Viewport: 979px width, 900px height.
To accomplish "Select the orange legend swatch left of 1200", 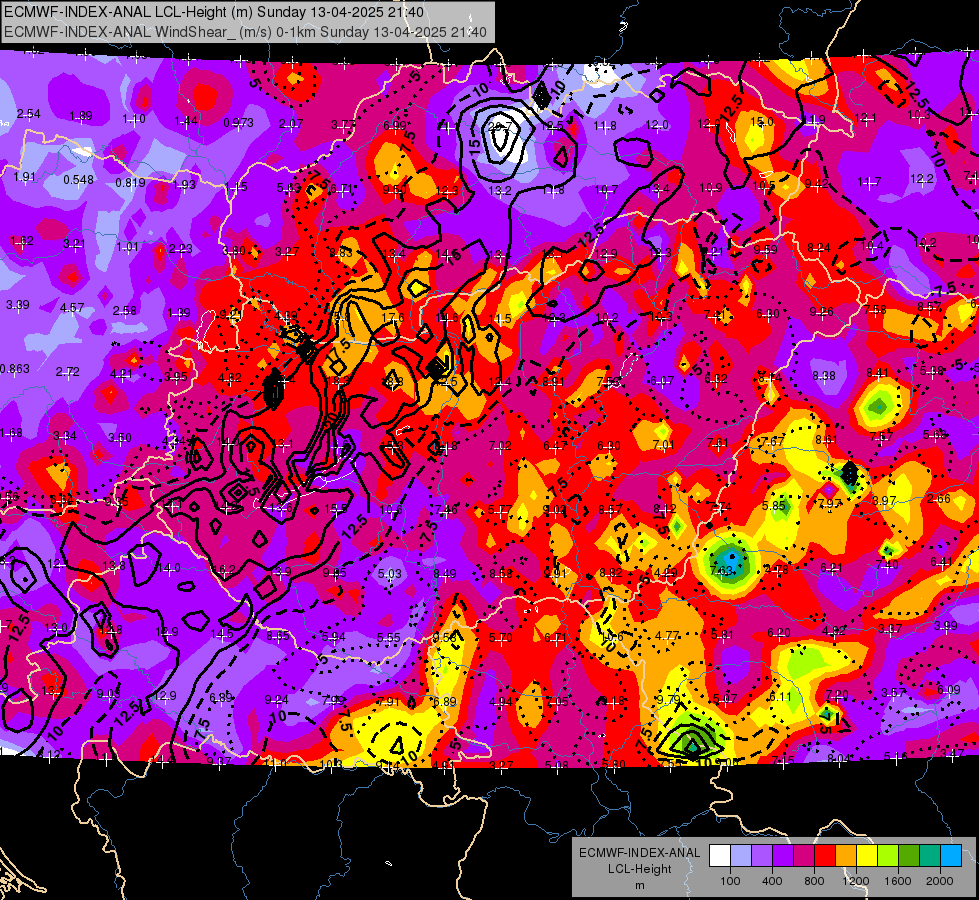I will (x=846, y=856).
